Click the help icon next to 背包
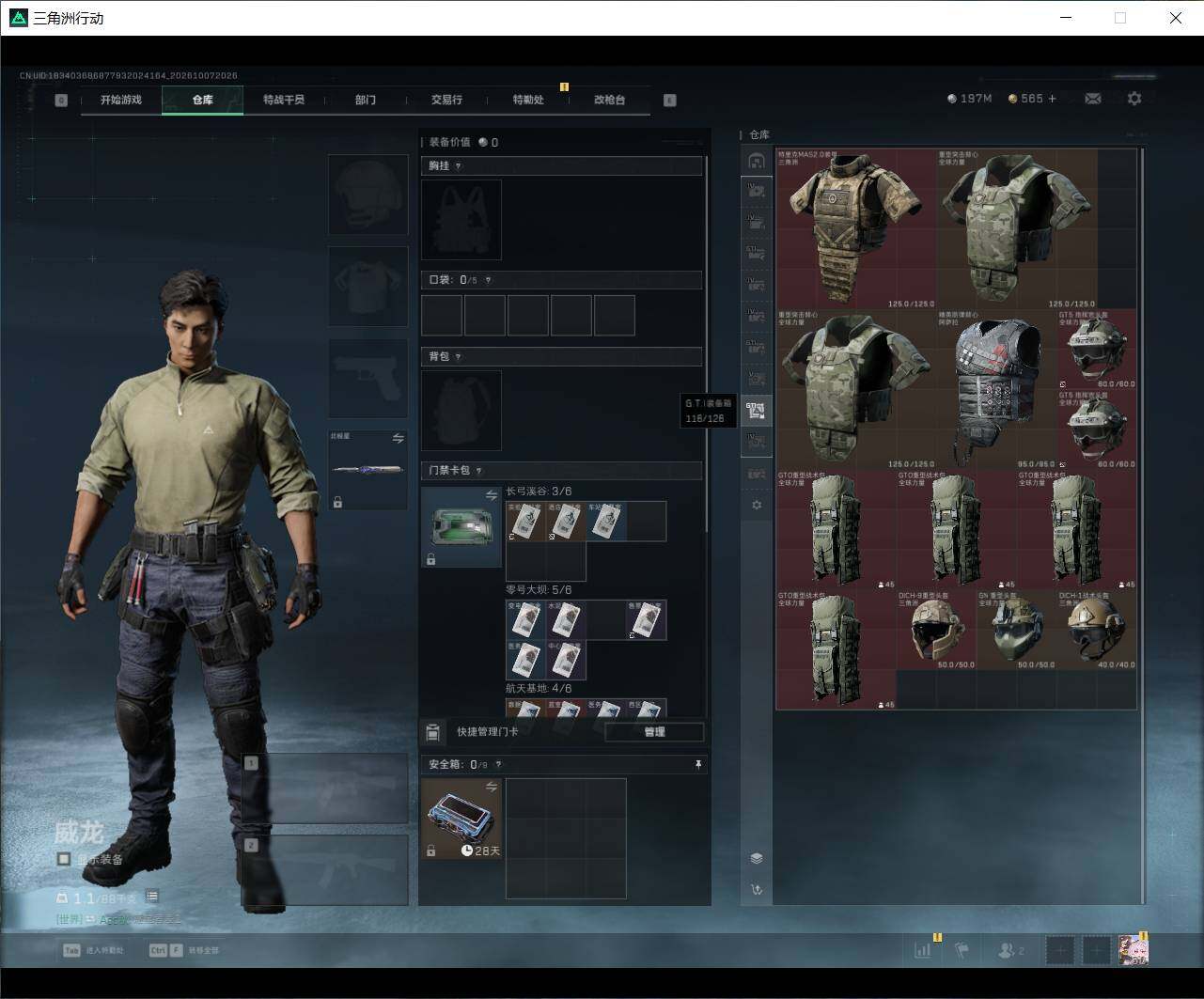This screenshot has height=999, width=1204. click(x=458, y=357)
